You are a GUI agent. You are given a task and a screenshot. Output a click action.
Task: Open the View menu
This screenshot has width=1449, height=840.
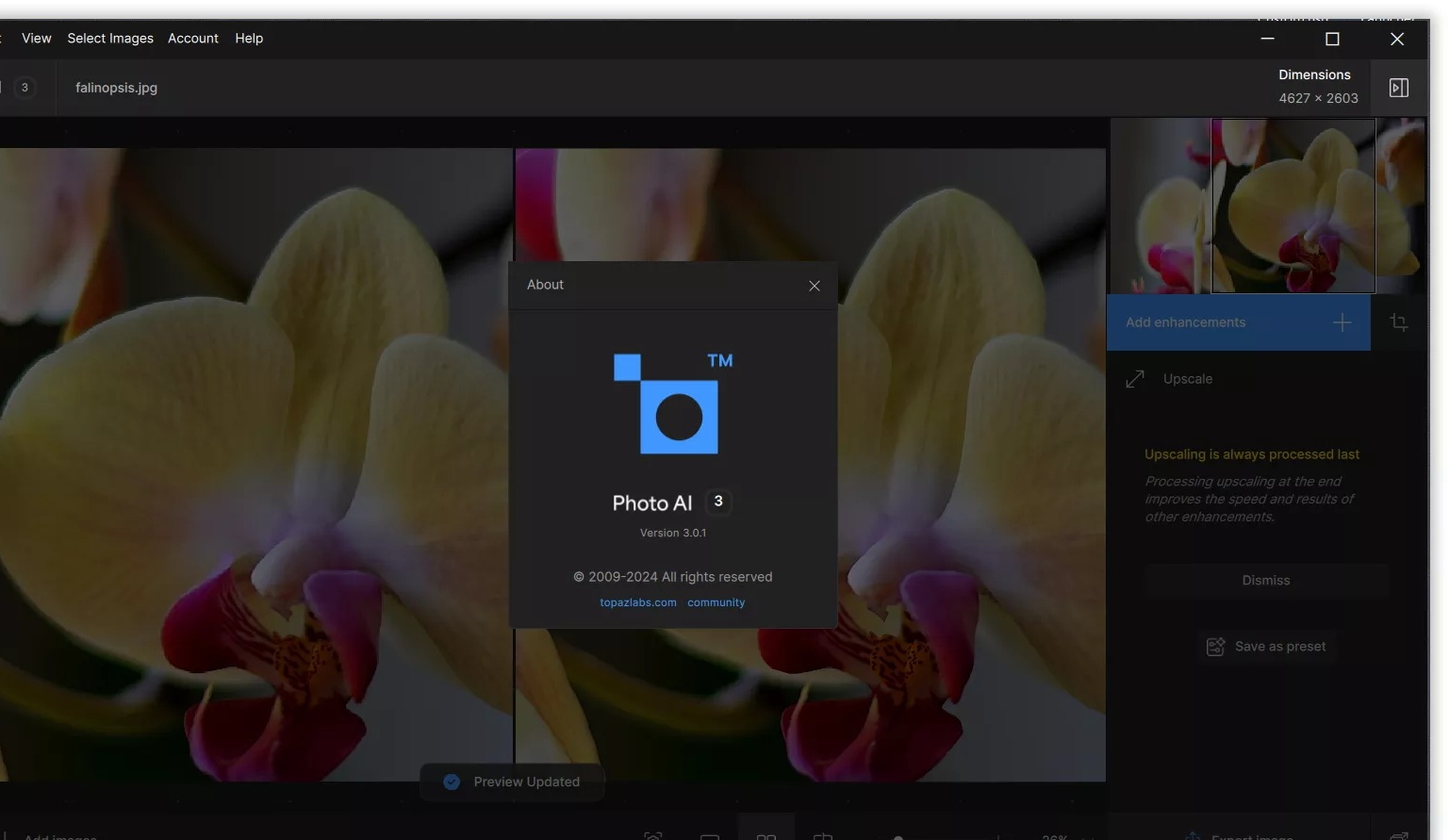click(x=37, y=39)
